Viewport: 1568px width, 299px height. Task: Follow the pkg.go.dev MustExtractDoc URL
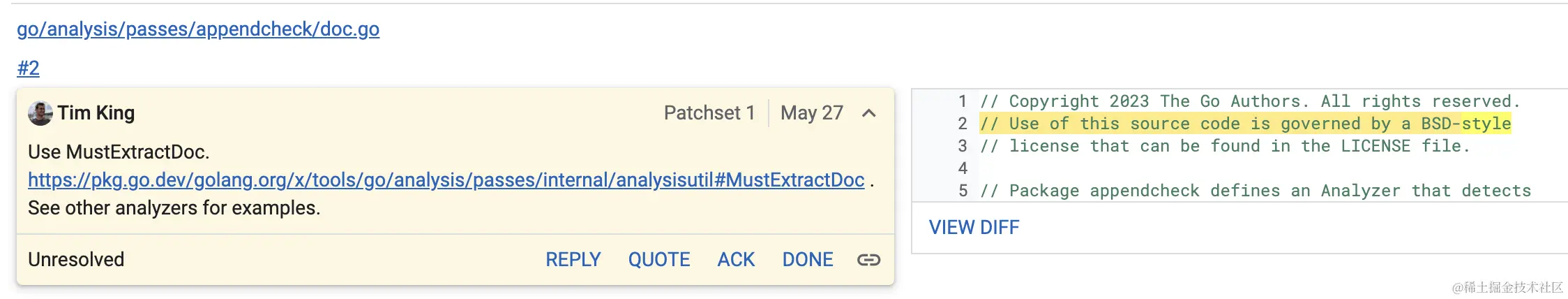coord(446,180)
